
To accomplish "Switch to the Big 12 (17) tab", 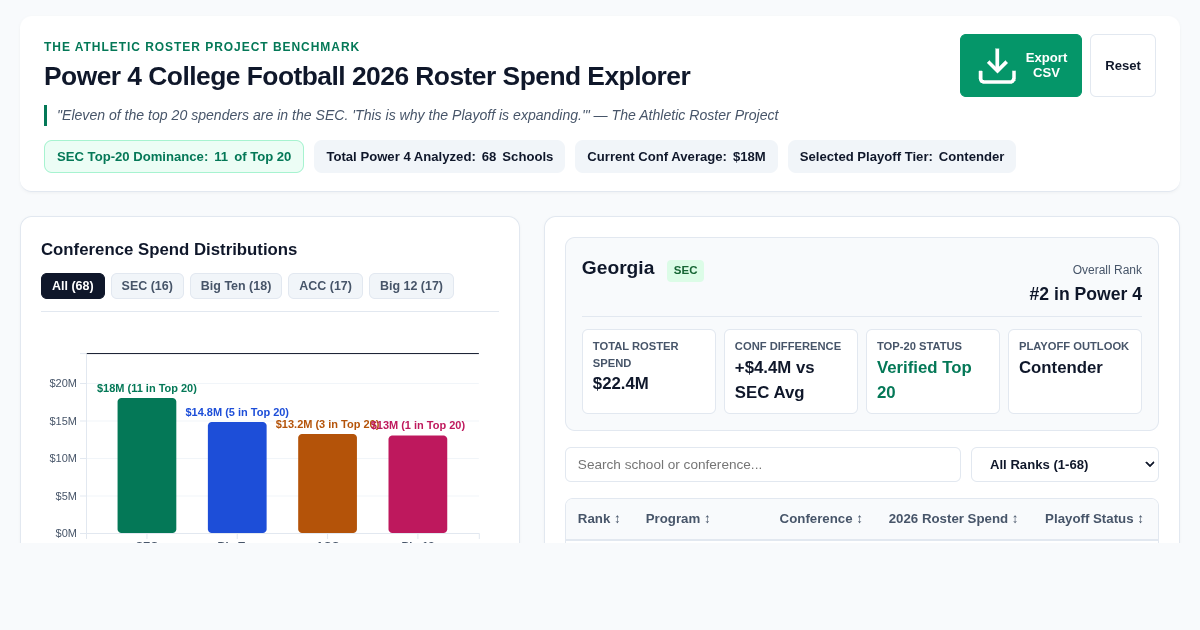I will point(411,286).
